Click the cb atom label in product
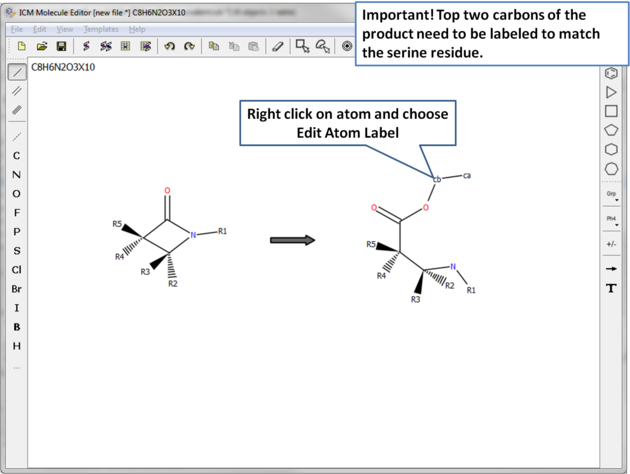Viewport: 630px width, 474px height. (436, 179)
